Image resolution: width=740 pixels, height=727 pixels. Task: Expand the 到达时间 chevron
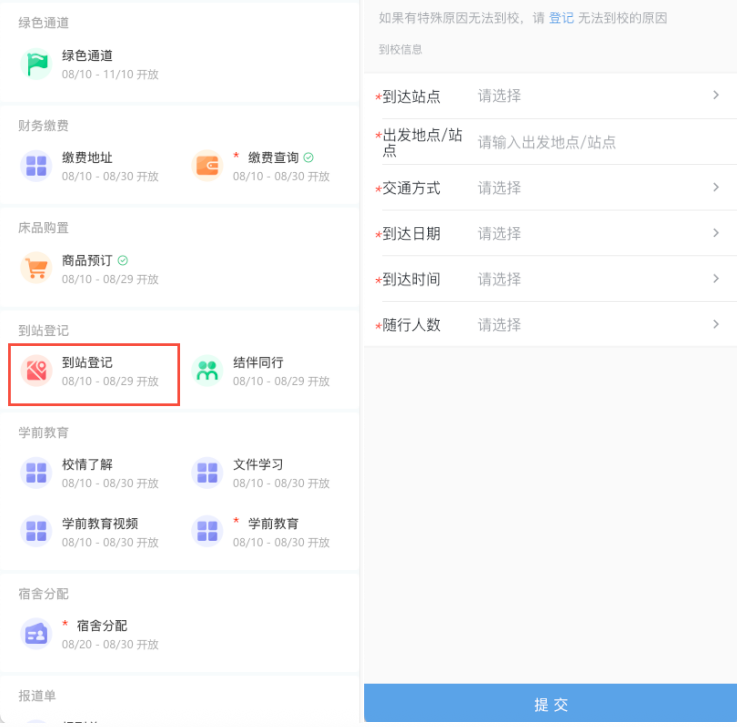tap(716, 279)
